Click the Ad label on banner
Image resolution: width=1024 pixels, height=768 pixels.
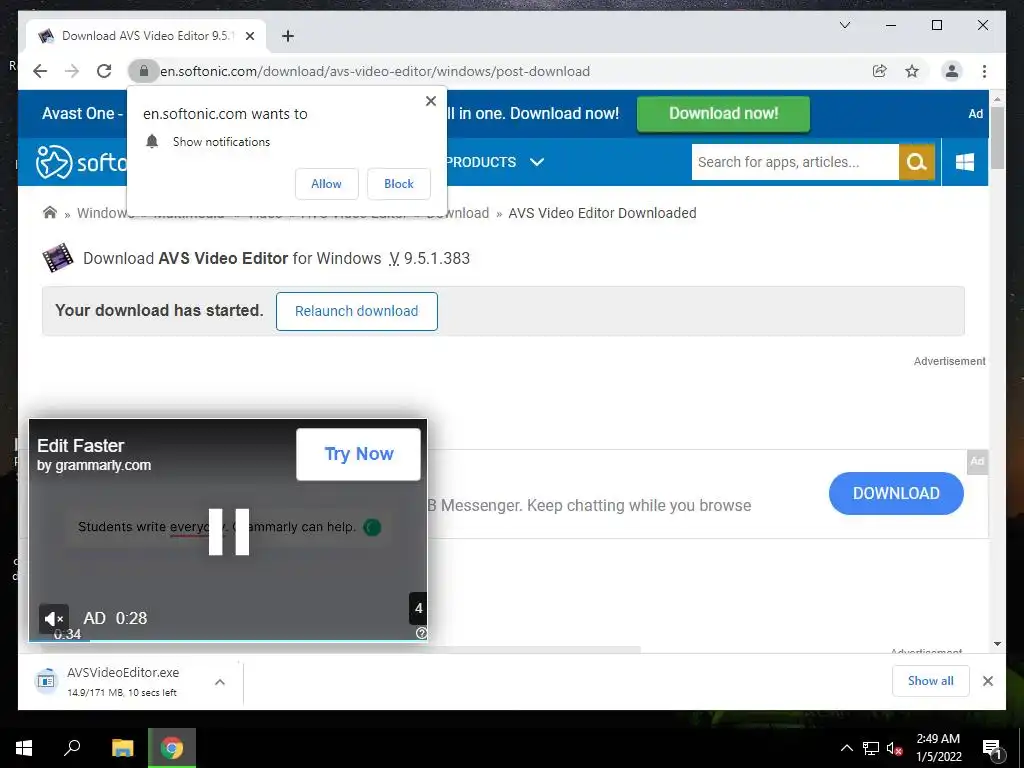coord(975,114)
